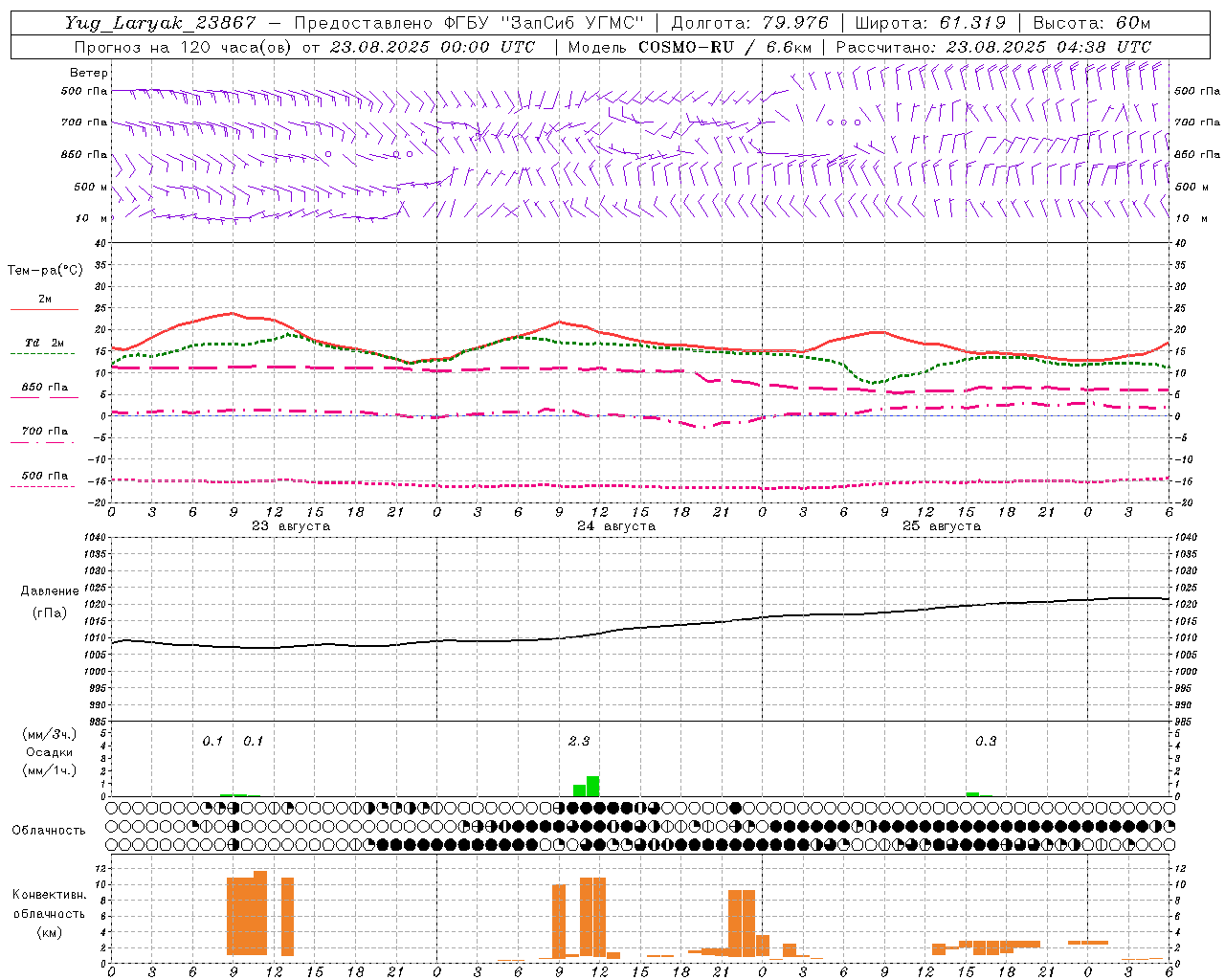Click the 2.3 precipitation amount
This screenshot has height=980, width=1225.
coord(579,742)
